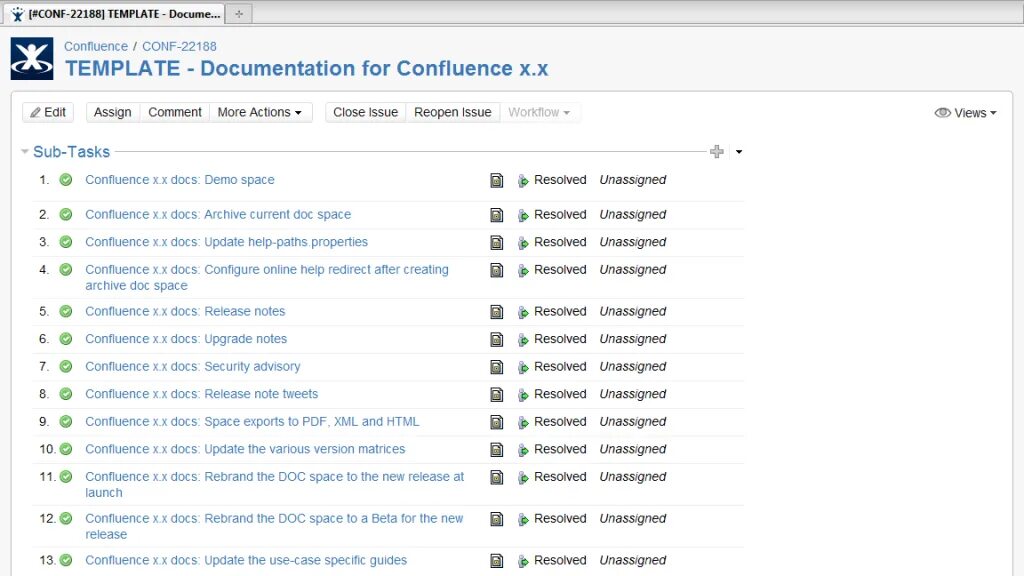The image size is (1024, 576).
Task: Click the issue type icon on the Release notes row
Action: 496,312
